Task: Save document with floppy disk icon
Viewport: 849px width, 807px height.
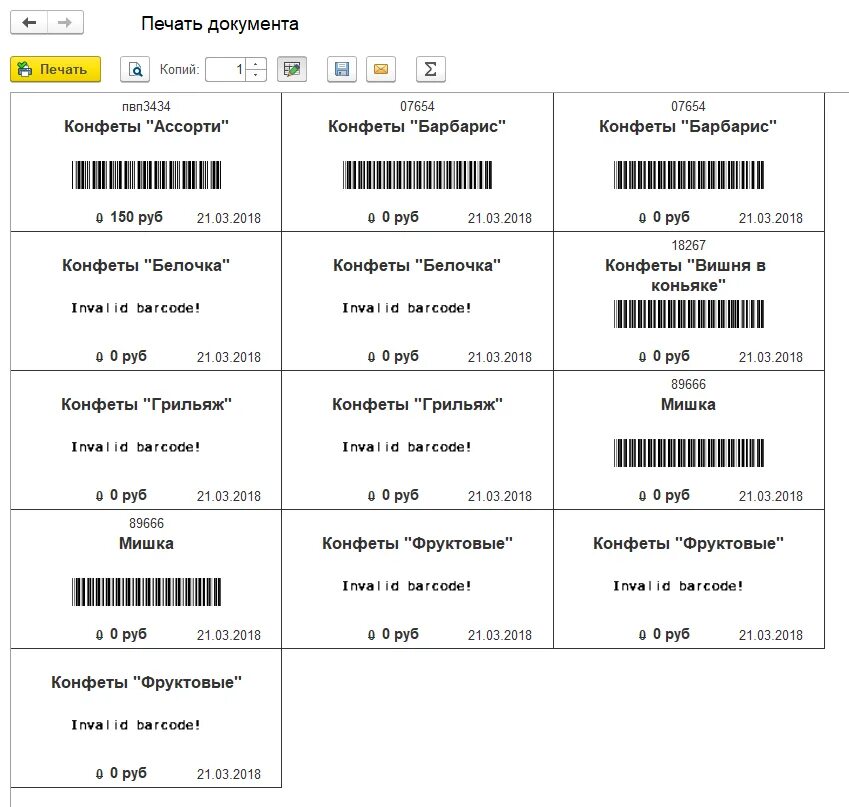Action: pyautogui.click(x=342, y=69)
